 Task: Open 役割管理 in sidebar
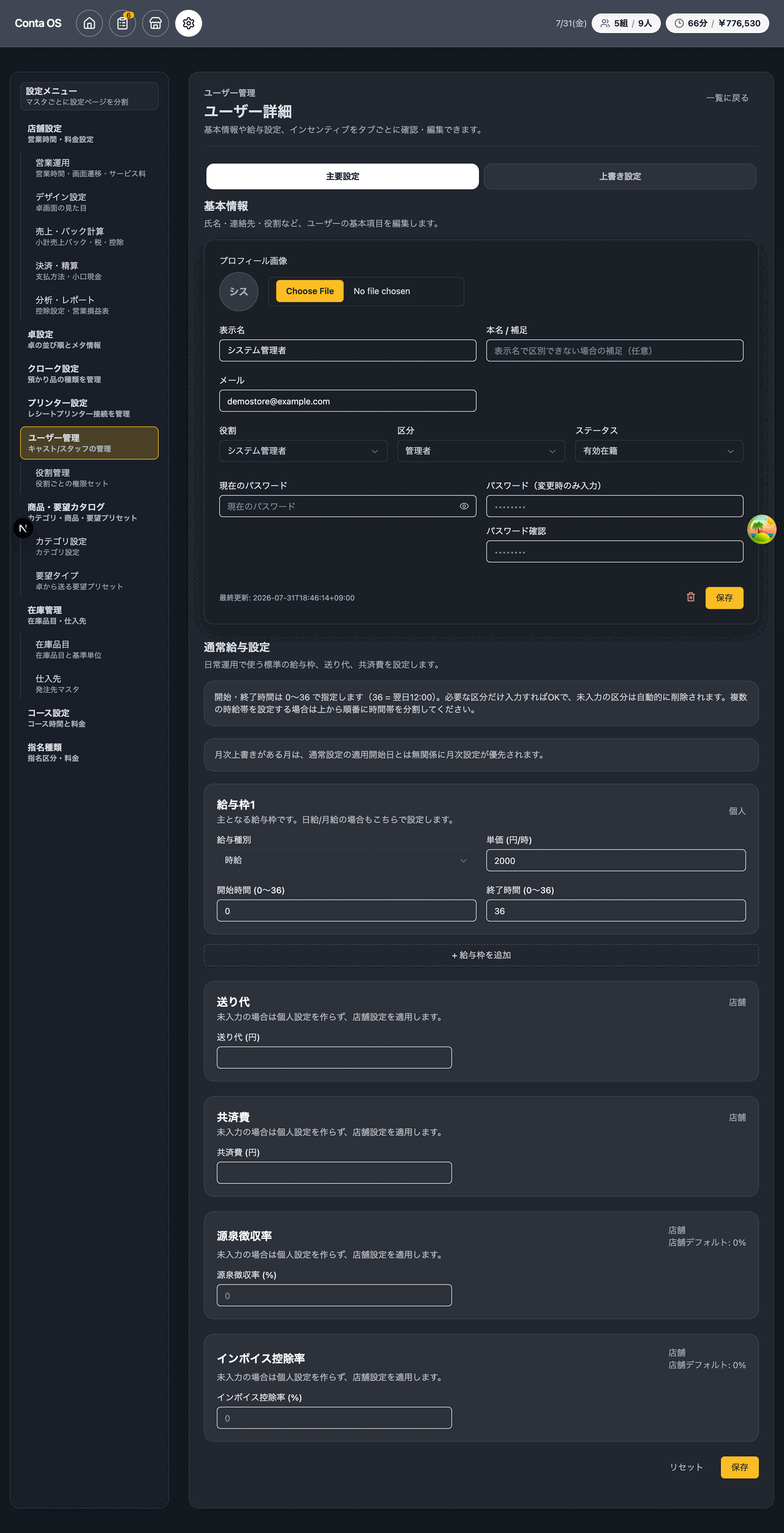pyautogui.click(x=93, y=478)
